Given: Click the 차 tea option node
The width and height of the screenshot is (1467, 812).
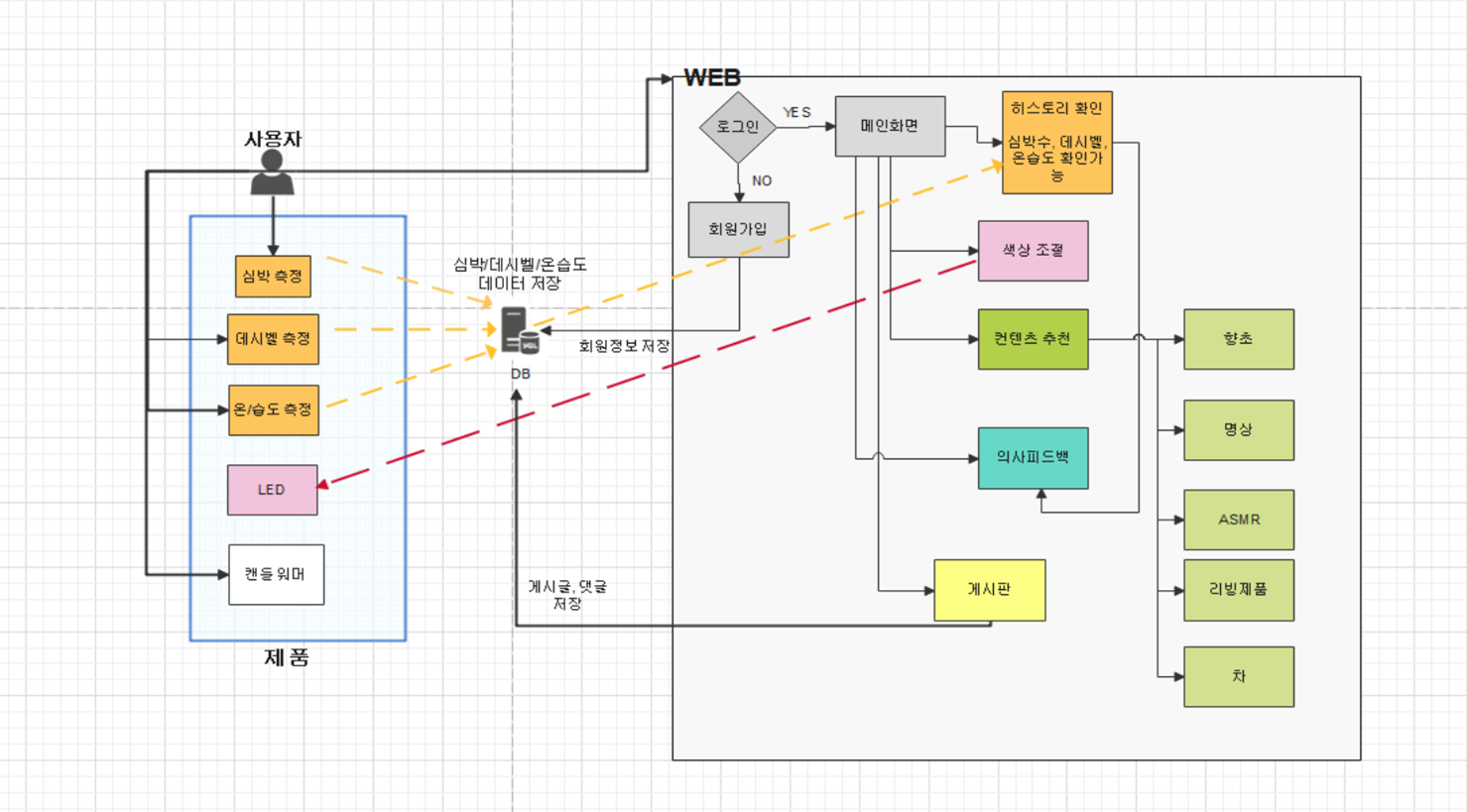Looking at the screenshot, I should click(1238, 676).
